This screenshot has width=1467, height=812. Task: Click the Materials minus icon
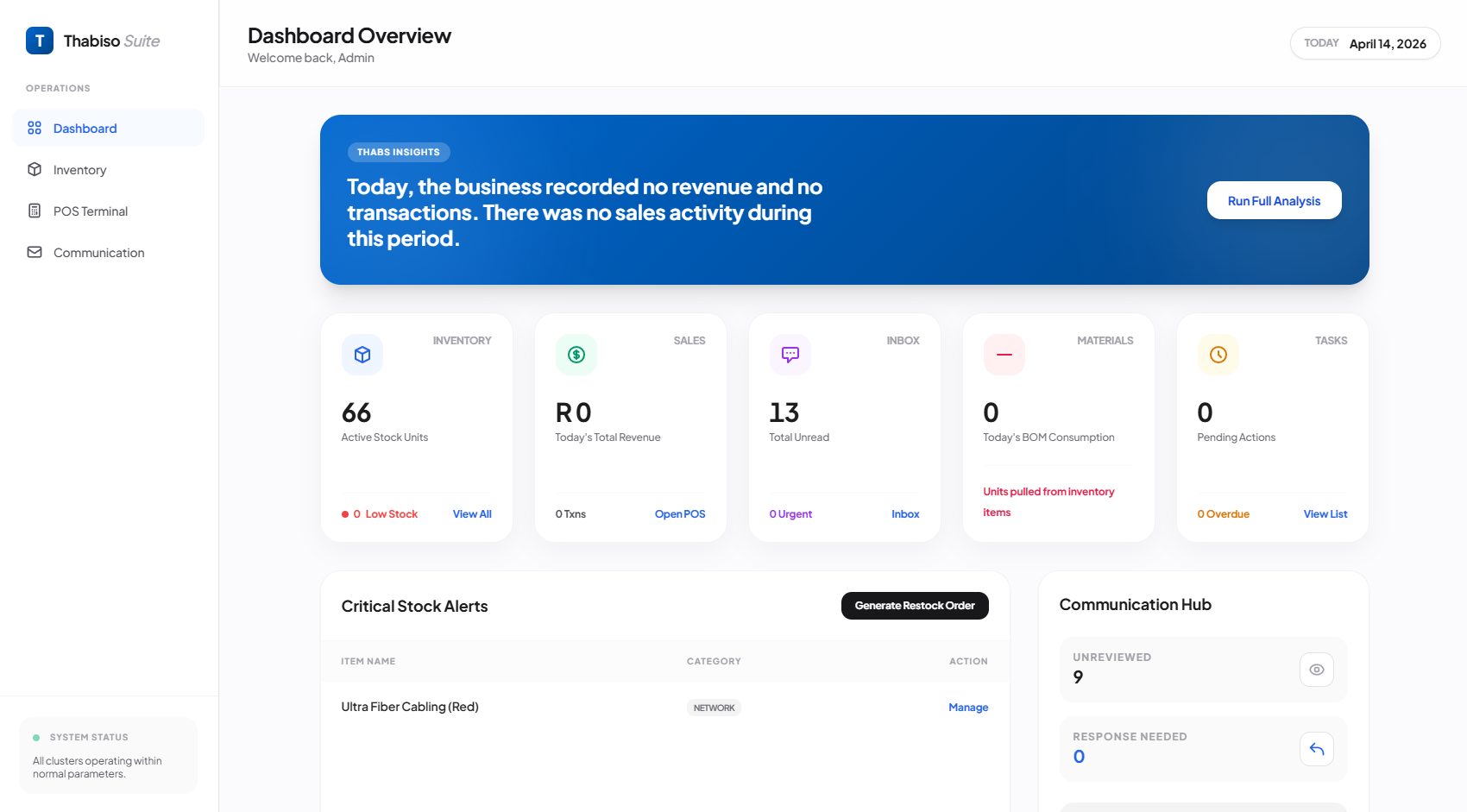coord(1004,355)
